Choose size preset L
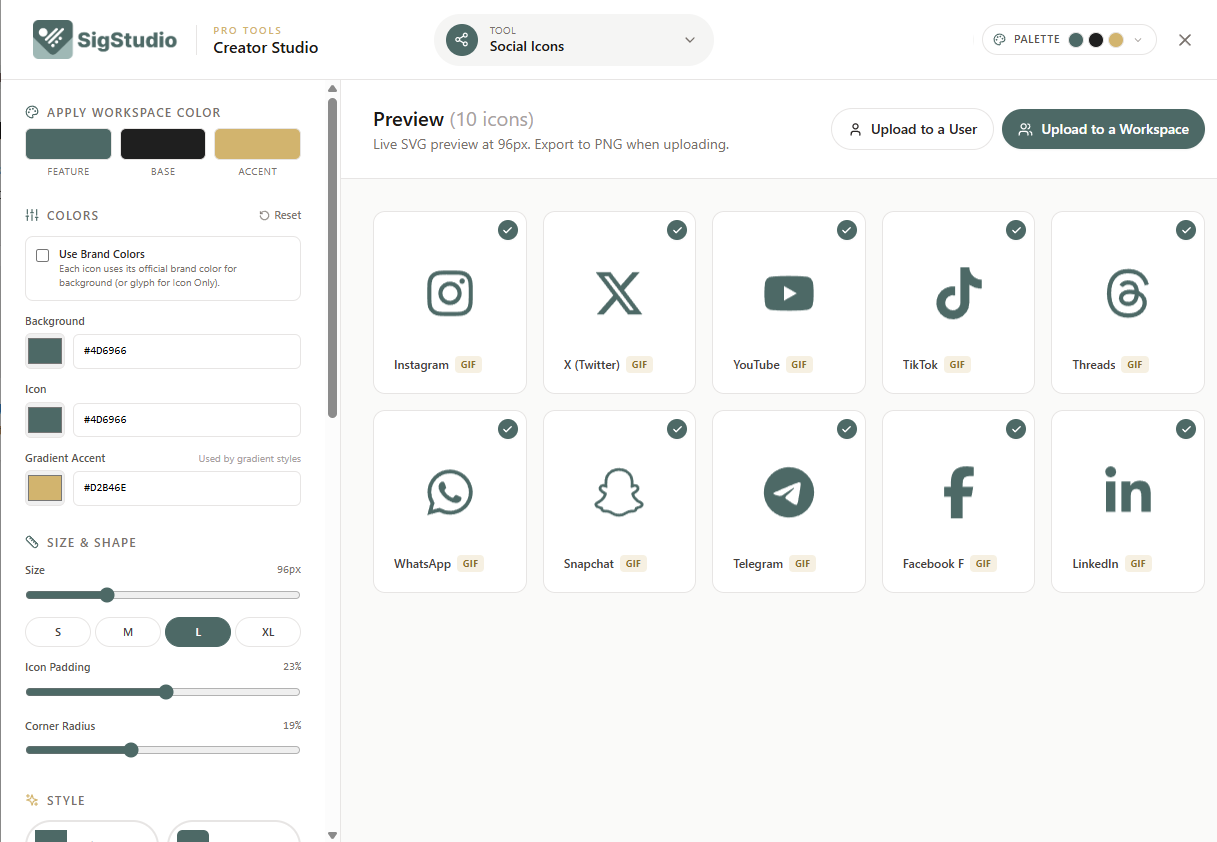 (x=198, y=632)
